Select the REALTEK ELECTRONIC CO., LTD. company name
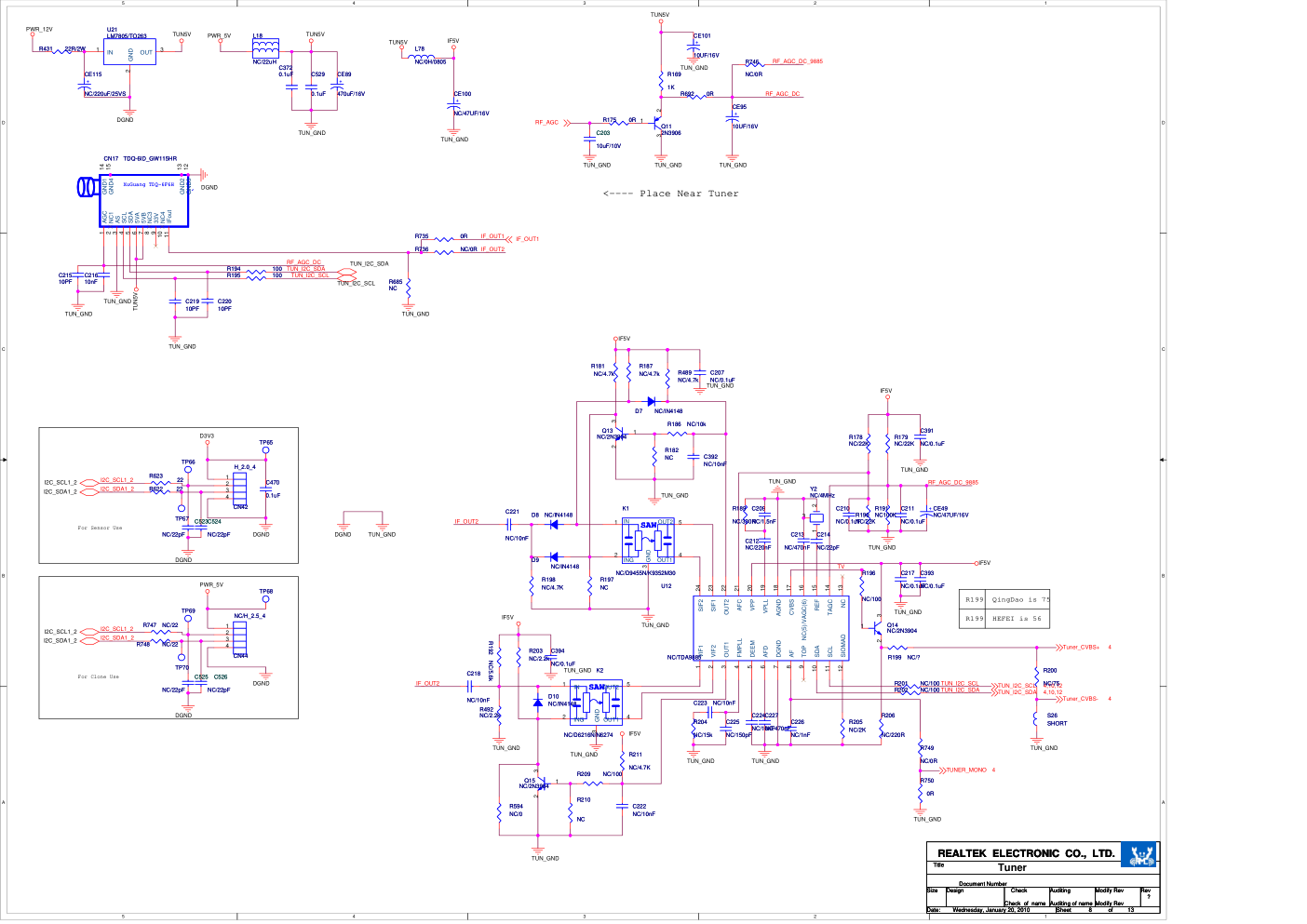The image size is (1307, 924). (x=1026, y=853)
